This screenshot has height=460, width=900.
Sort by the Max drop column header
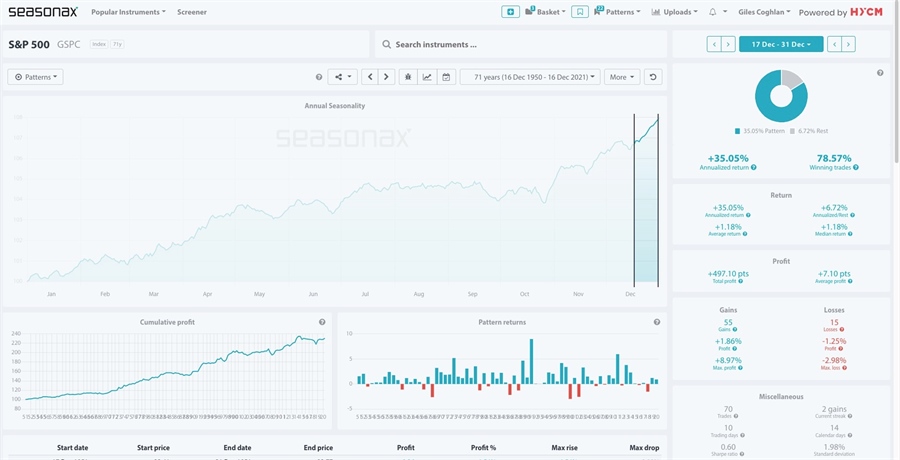[x=645, y=448]
